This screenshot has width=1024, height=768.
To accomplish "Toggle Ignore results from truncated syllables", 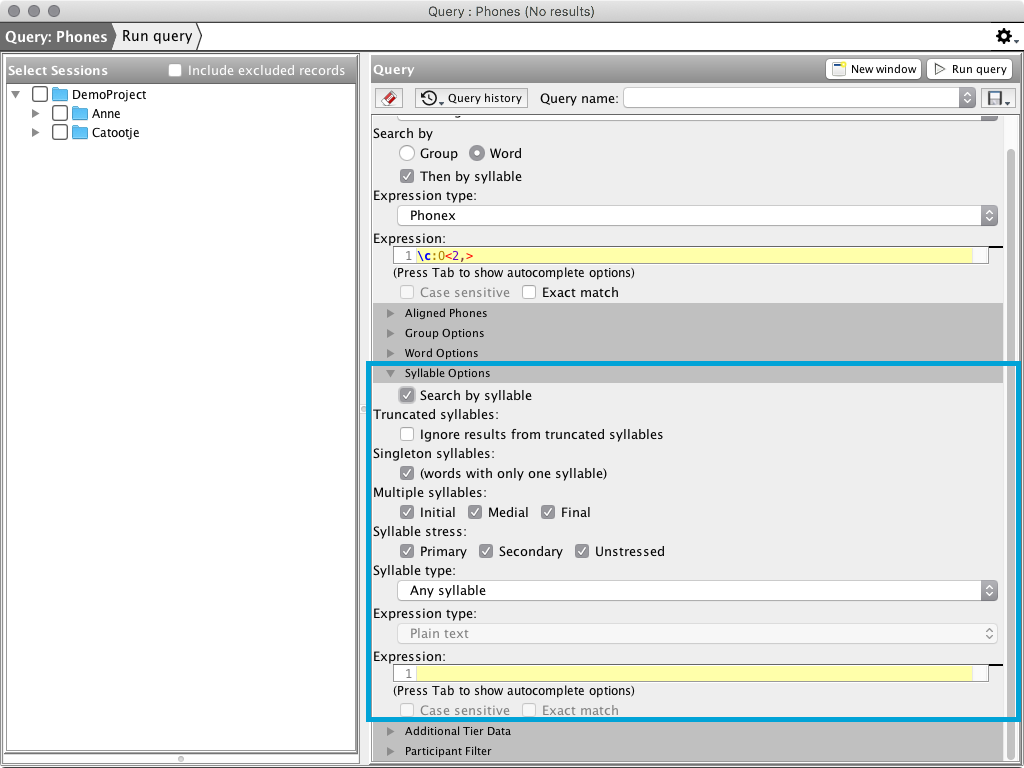I will 407,434.
